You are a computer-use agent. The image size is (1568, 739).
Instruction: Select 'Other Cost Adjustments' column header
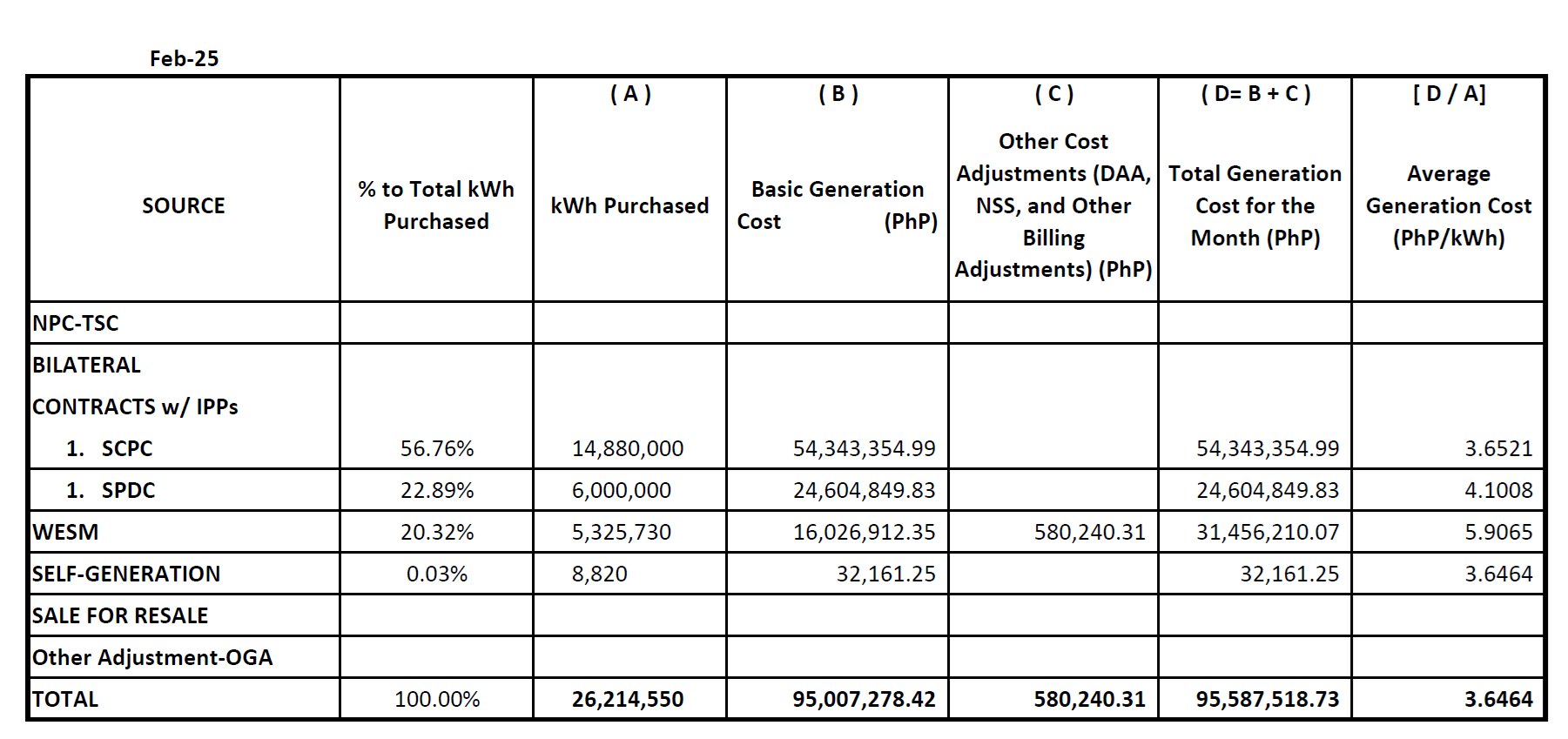point(1053,205)
